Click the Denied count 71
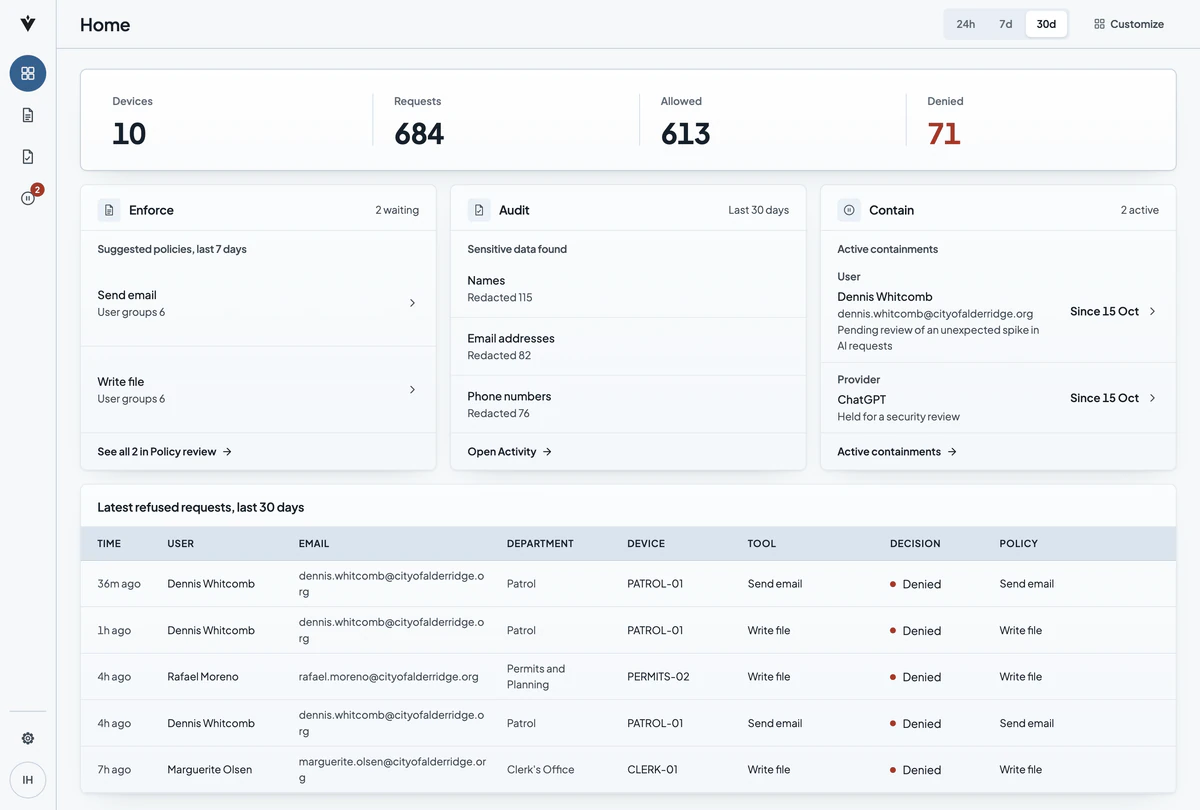The image size is (1200, 810). coord(944,133)
